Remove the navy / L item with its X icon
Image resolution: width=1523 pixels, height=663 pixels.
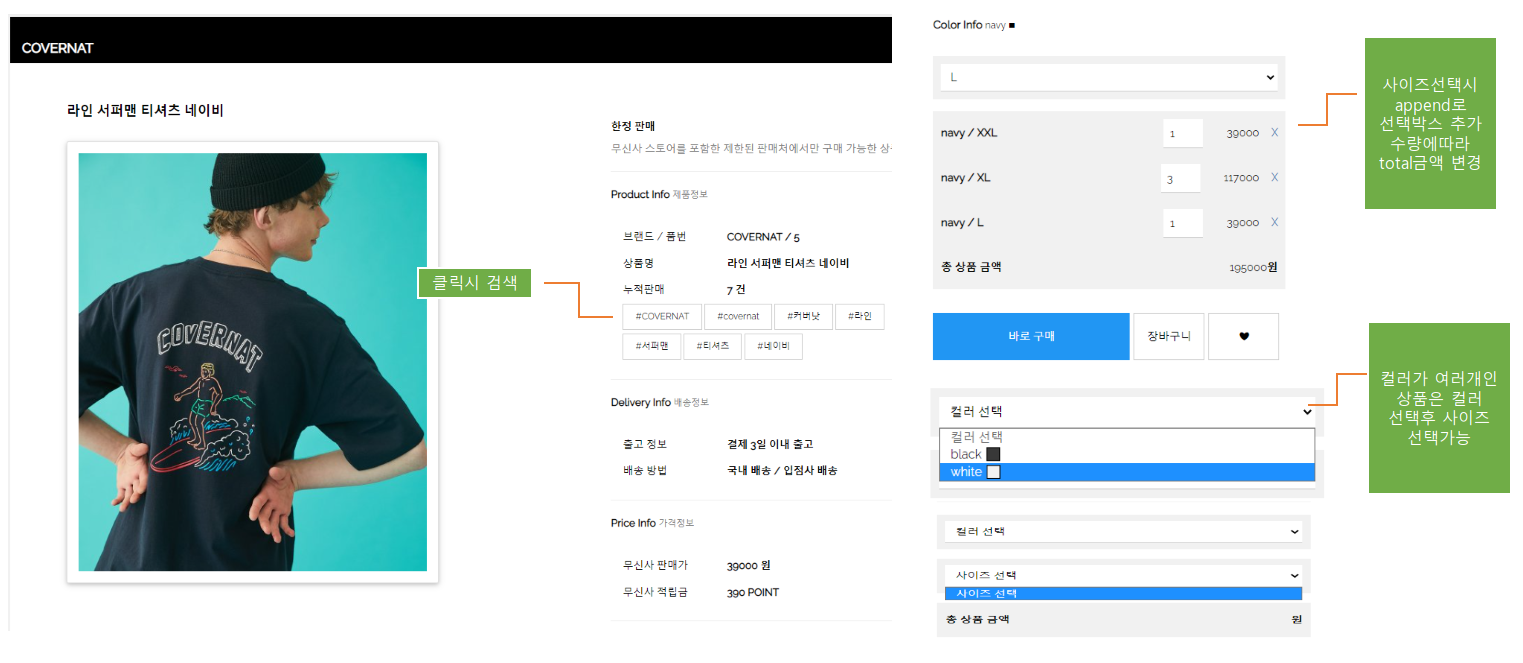[x=1274, y=222]
